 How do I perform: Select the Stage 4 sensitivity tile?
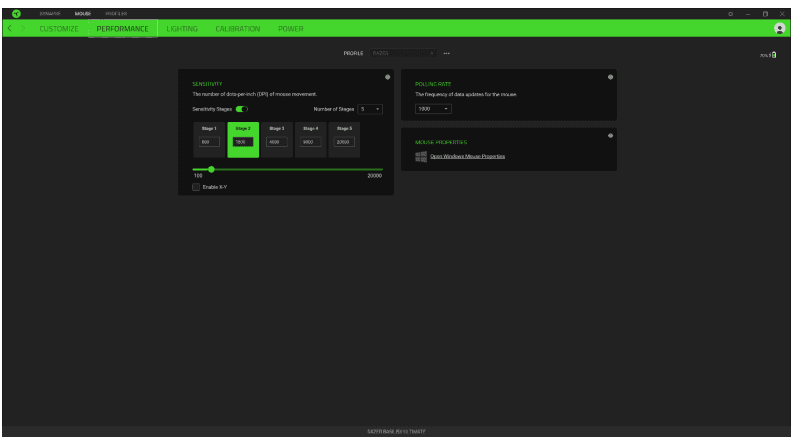tap(311, 140)
